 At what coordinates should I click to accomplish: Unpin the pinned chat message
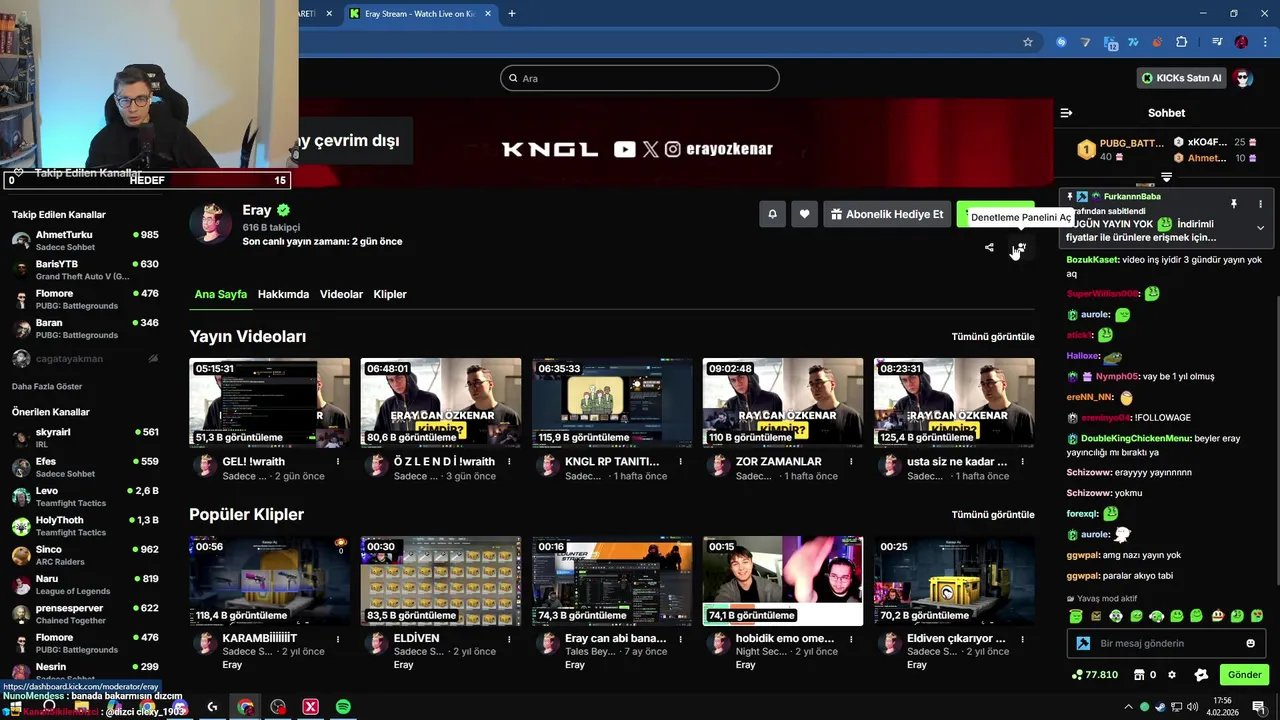pyautogui.click(x=1234, y=204)
